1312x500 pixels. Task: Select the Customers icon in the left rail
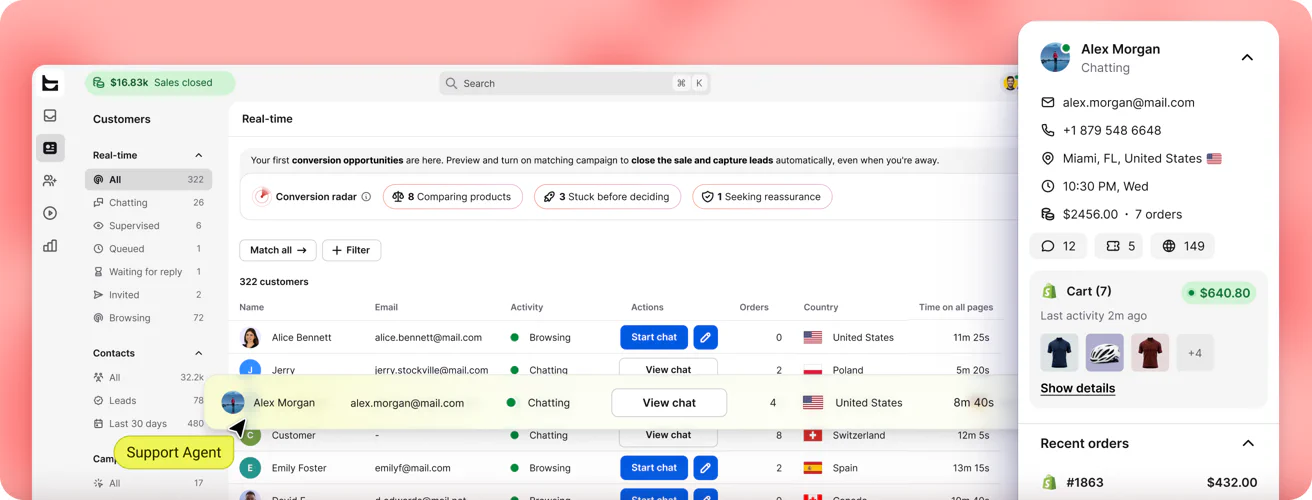[50, 148]
